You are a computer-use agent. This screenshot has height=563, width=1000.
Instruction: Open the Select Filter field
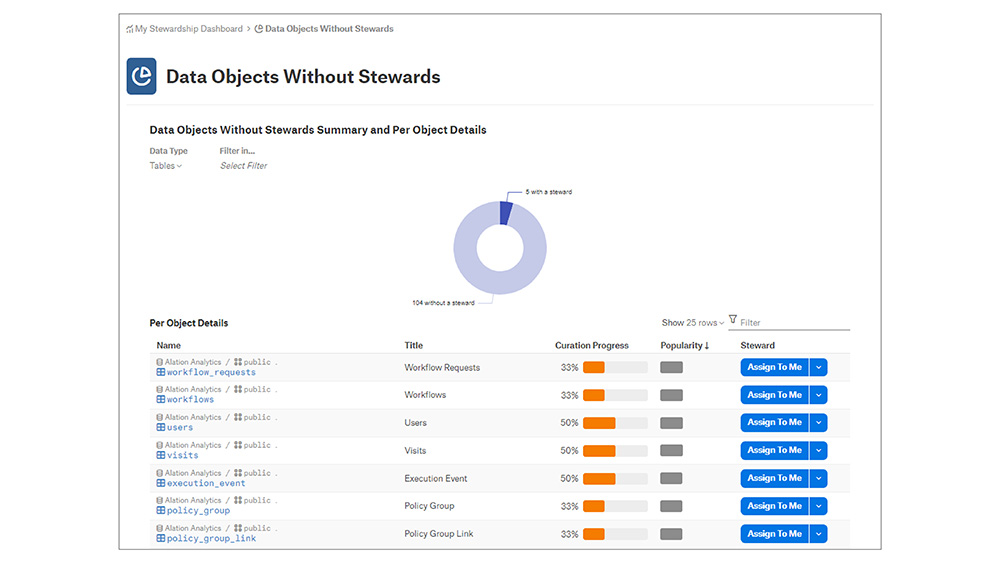tap(244, 166)
